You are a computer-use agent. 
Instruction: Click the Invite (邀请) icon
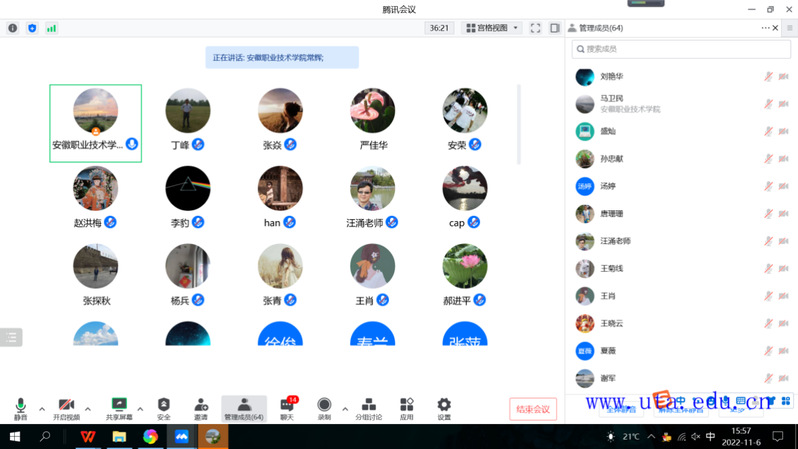[x=201, y=407]
